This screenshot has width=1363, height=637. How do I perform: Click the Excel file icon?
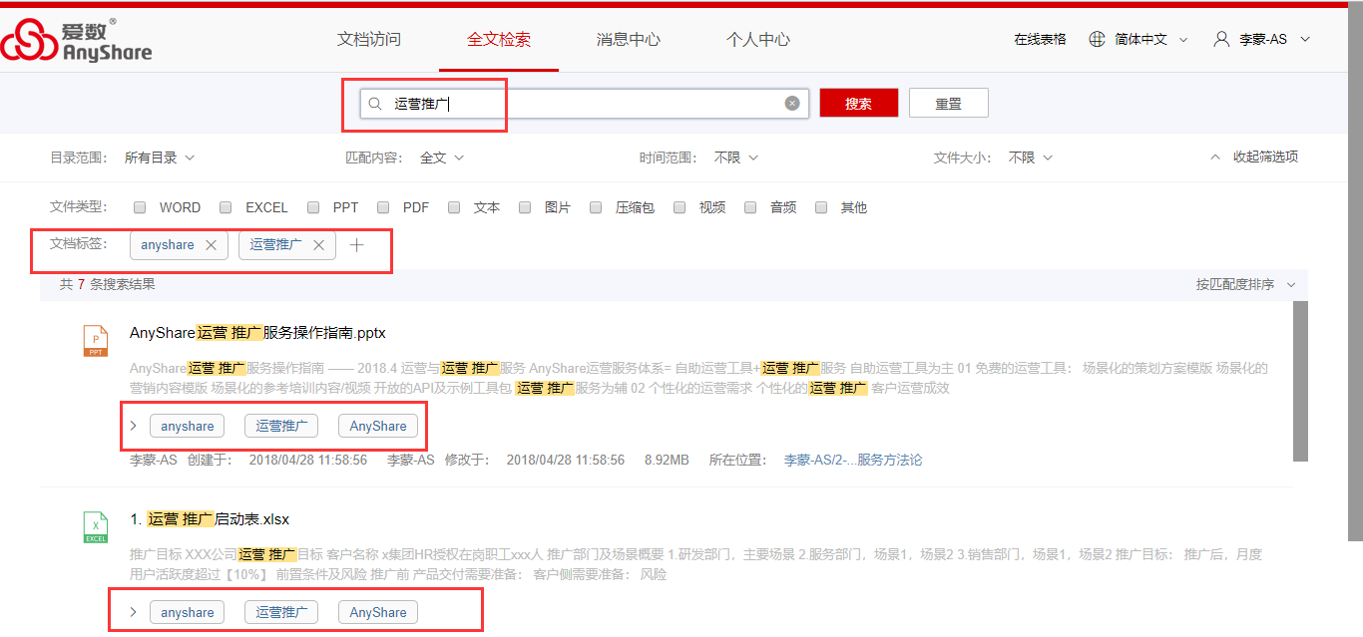[96, 527]
